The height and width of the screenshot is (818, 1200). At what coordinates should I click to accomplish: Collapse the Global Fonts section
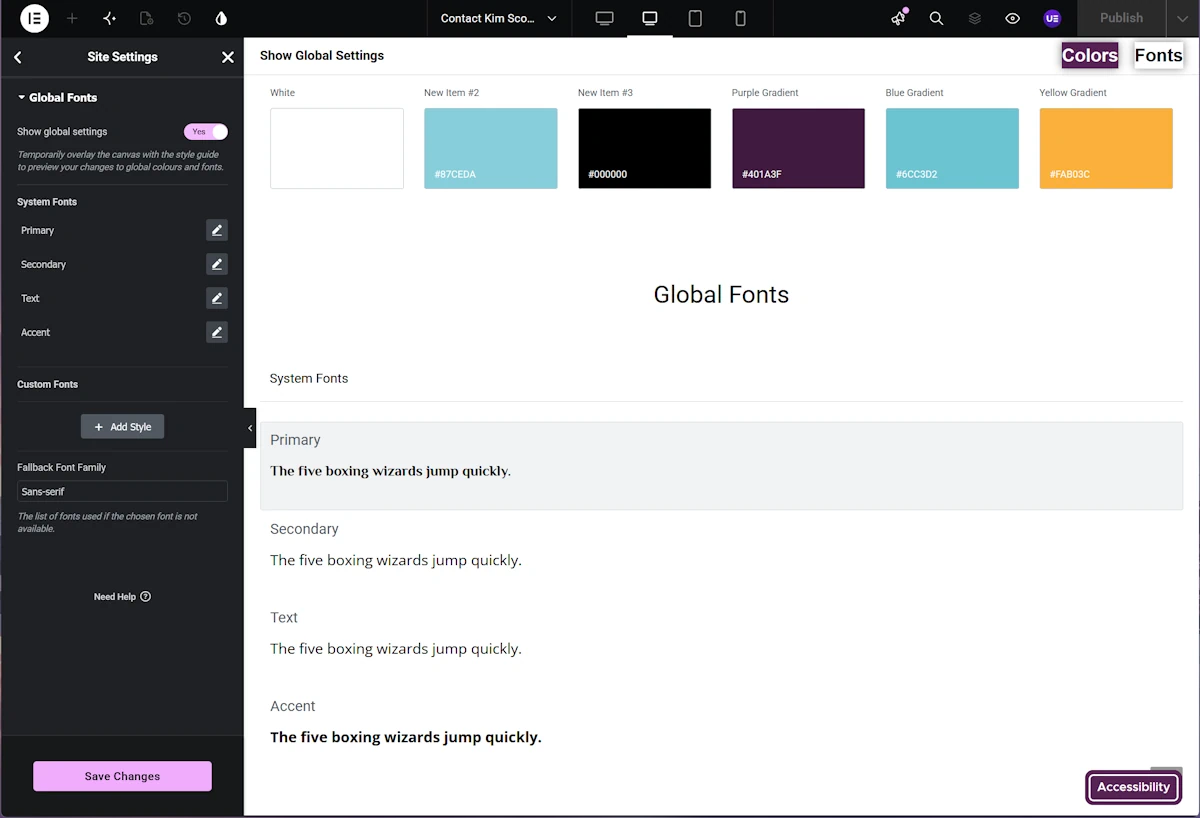(57, 97)
